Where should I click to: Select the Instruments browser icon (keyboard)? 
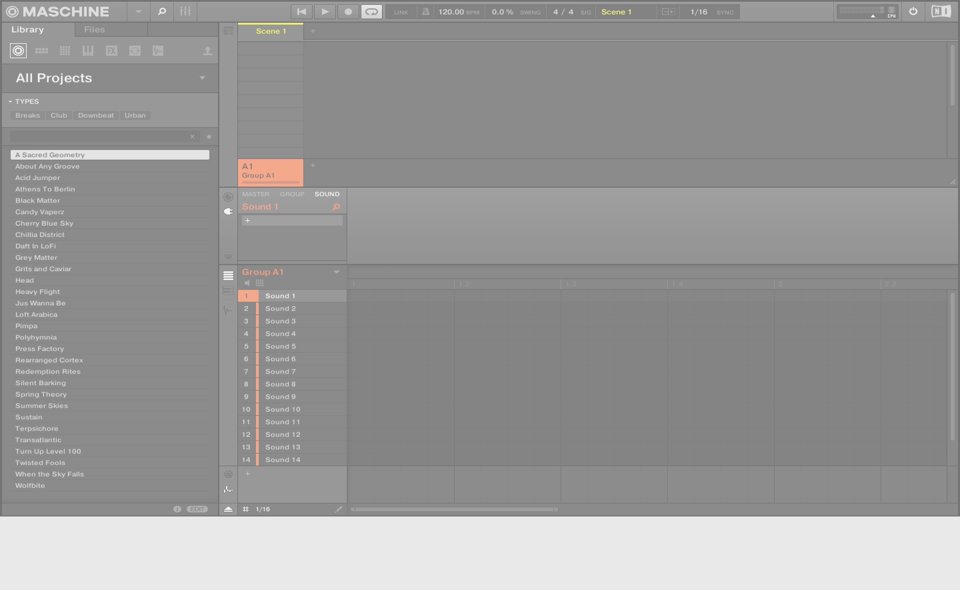coord(88,51)
